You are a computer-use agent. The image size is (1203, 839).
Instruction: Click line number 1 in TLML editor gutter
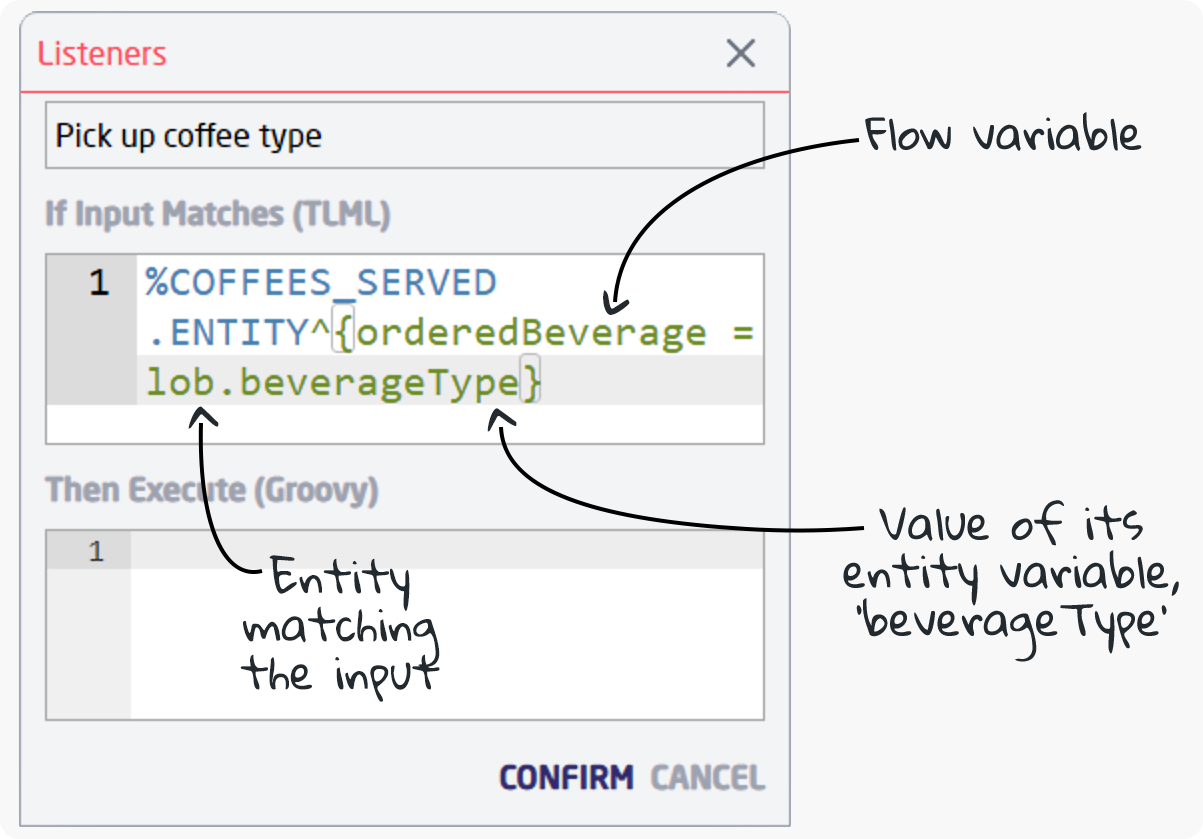[x=98, y=282]
